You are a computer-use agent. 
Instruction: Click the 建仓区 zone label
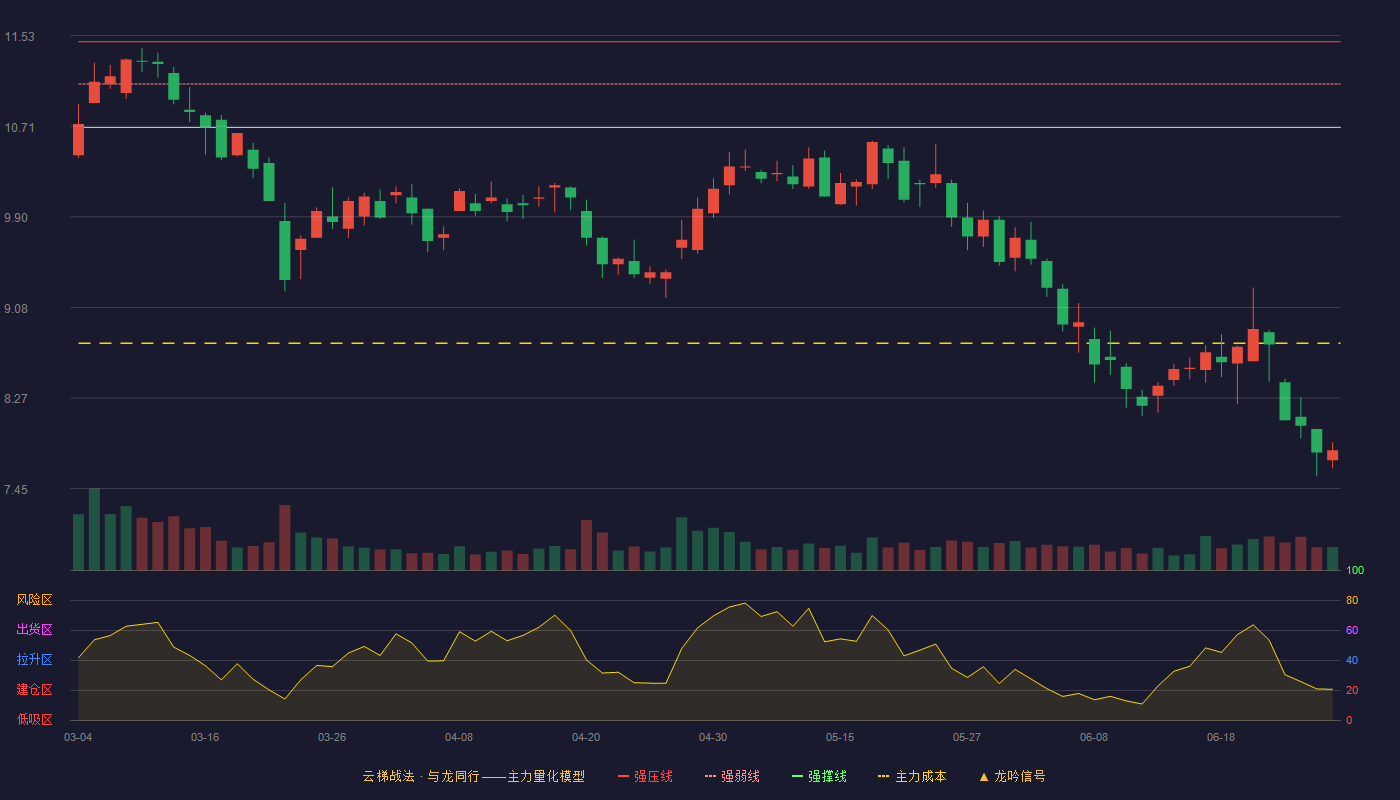coord(34,690)
